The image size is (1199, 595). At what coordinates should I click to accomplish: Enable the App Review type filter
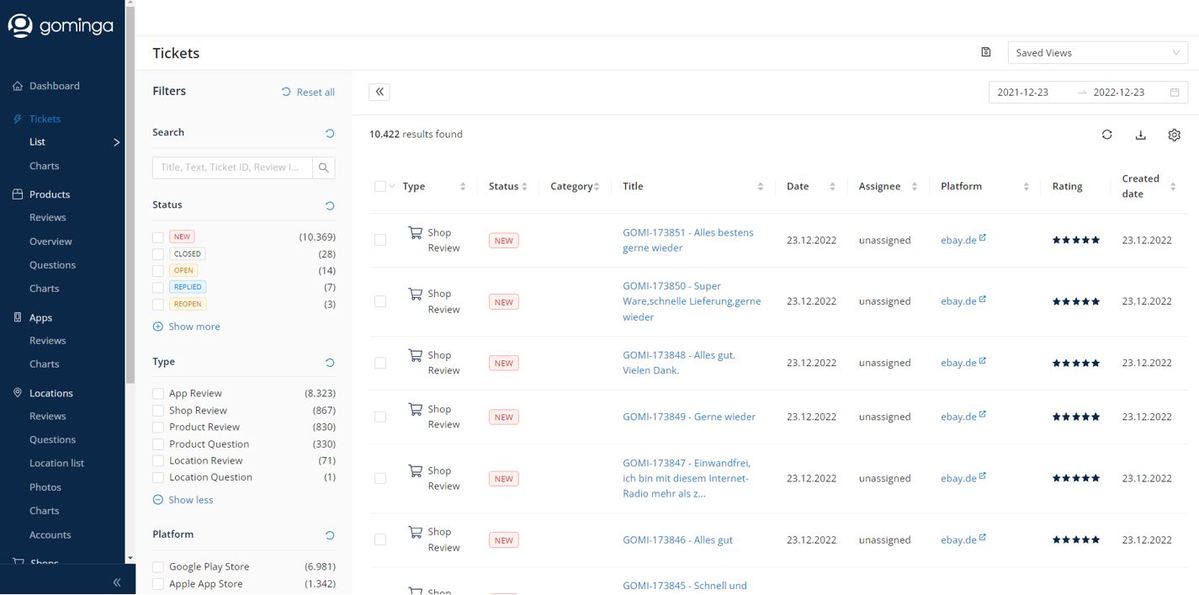[158, 394]
